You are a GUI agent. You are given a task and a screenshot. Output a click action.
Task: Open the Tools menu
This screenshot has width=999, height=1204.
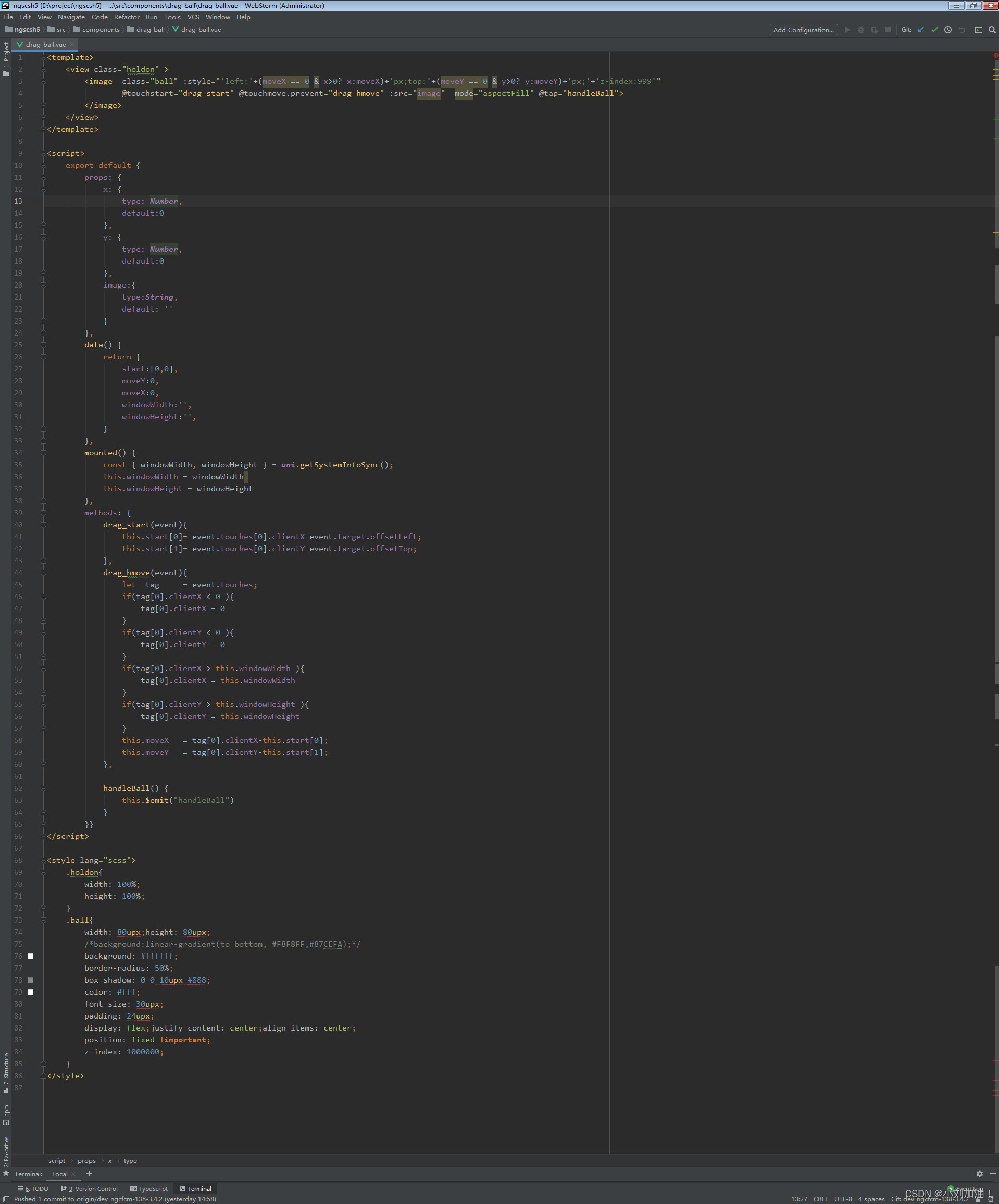click(x=172, y=17)
